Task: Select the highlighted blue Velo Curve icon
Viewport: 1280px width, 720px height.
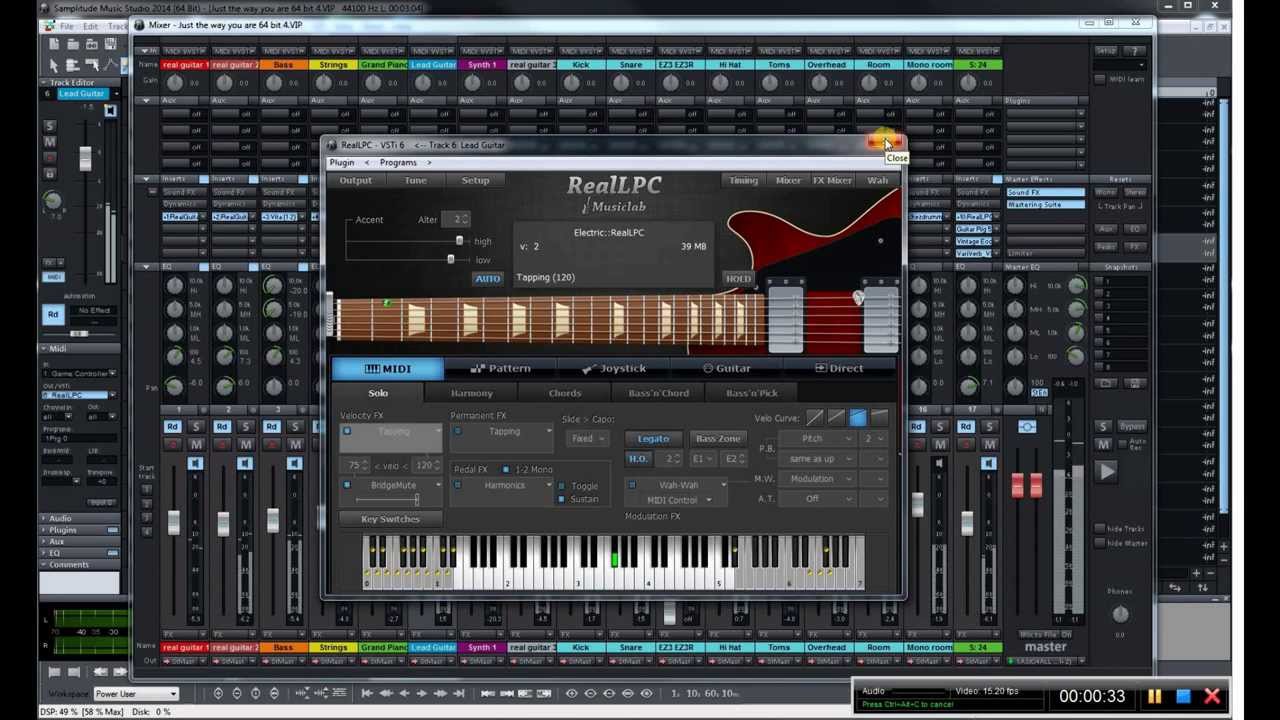Action: point(858,418)
